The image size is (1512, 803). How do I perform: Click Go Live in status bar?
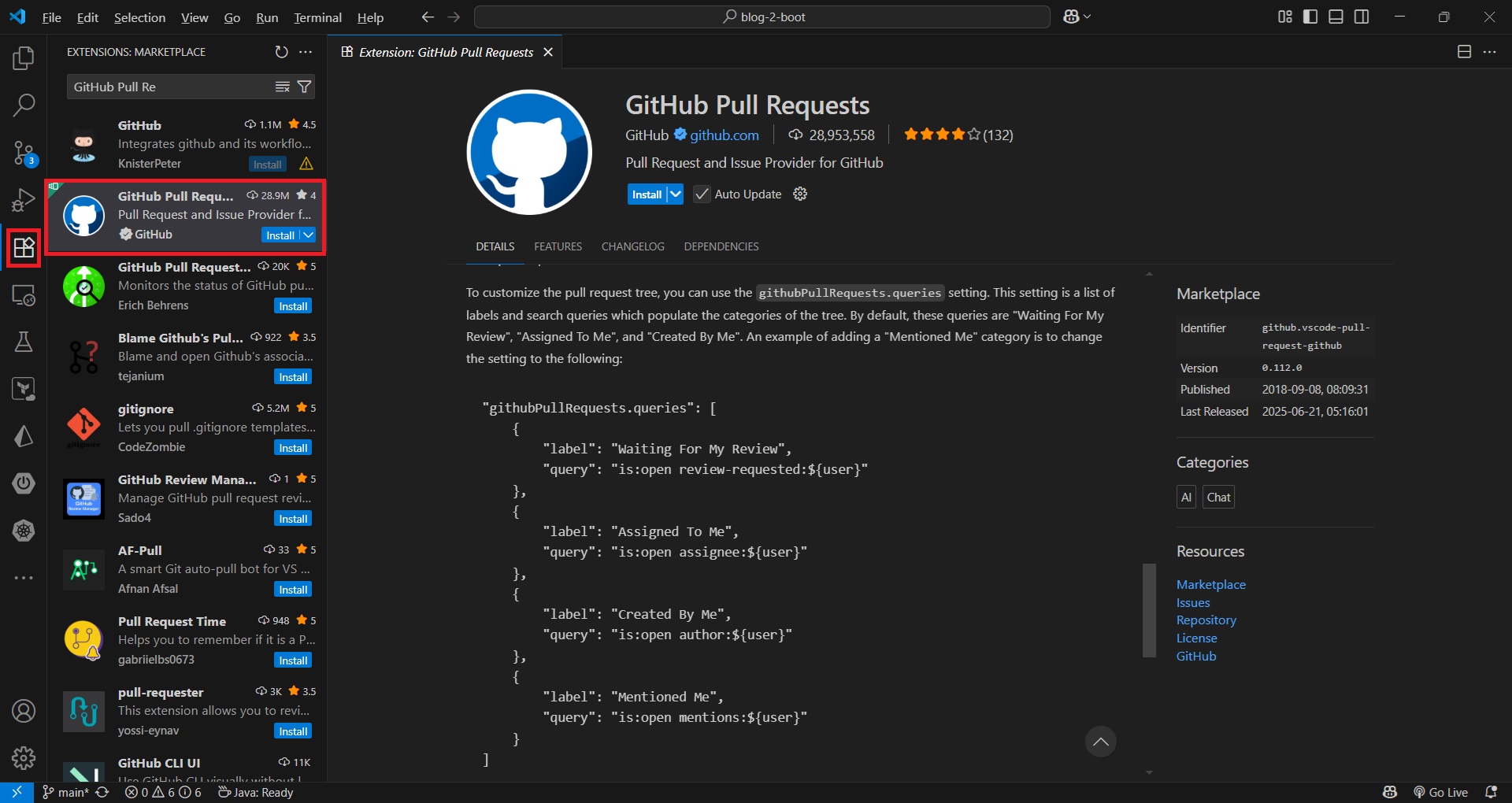point(1440,792)
